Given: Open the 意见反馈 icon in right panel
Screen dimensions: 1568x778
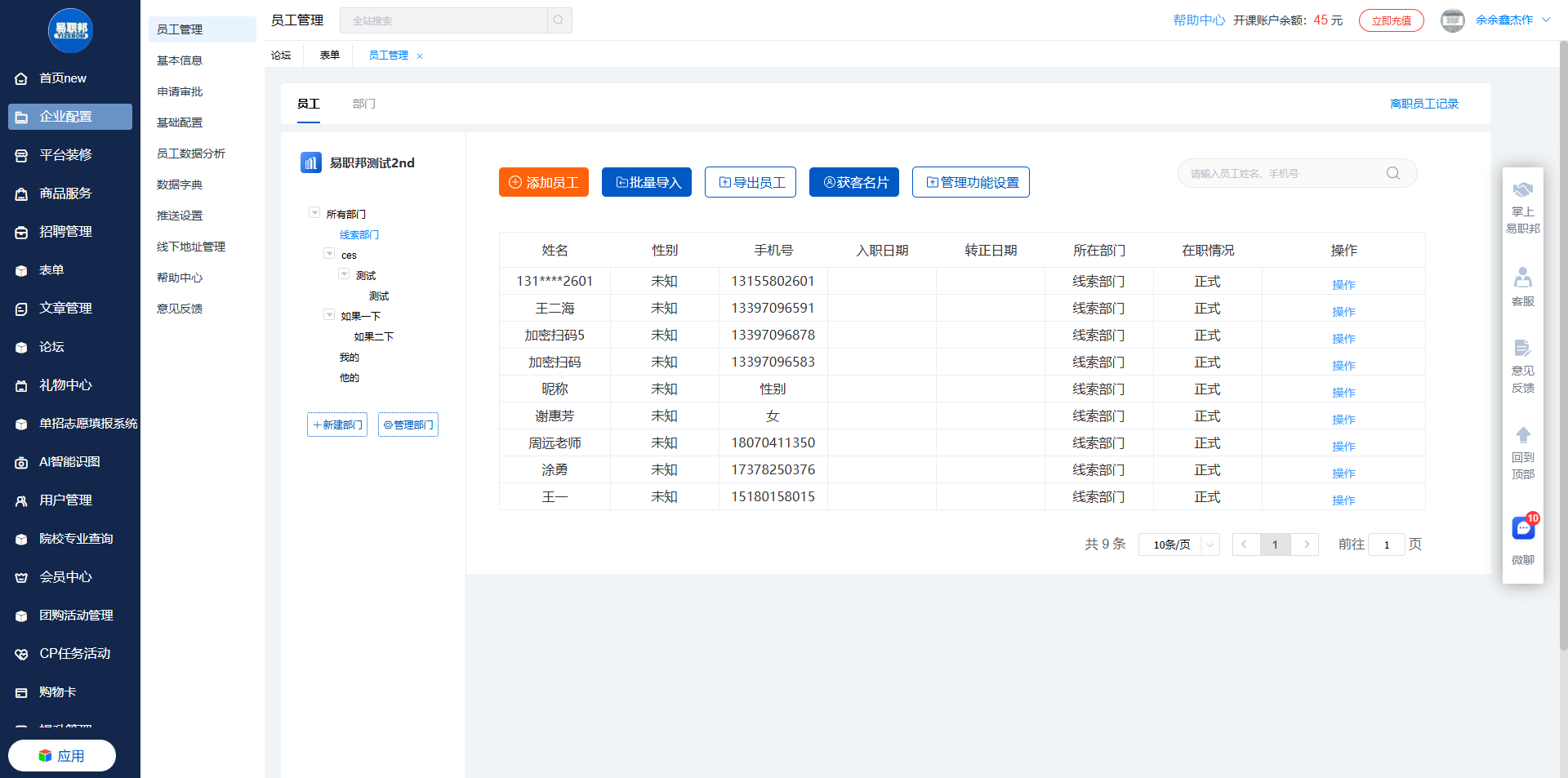Looking at the screenshot, I should [x=1523, y=349].
